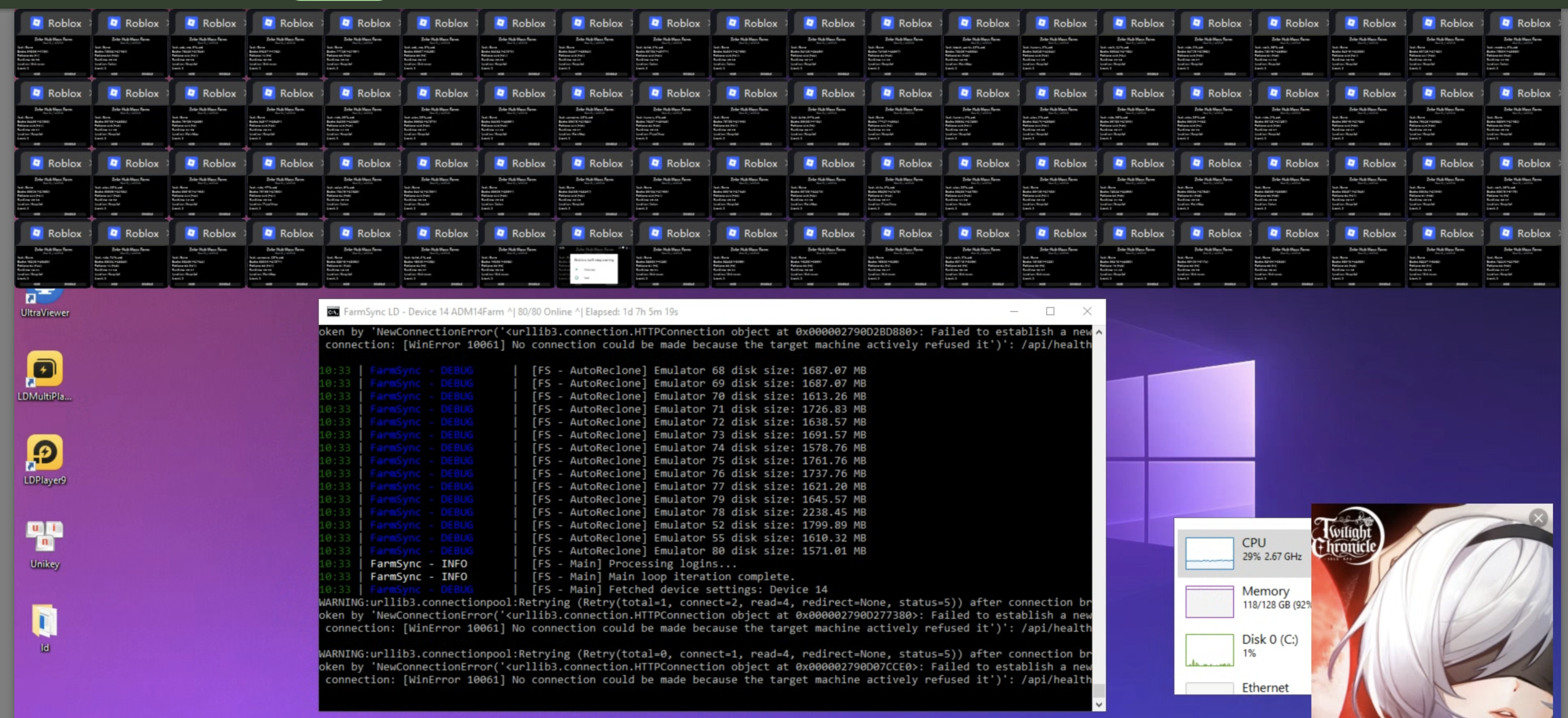The image size is (1568, 718).
Task: Select the Memory graph thumbnail
Action: 1209,601
